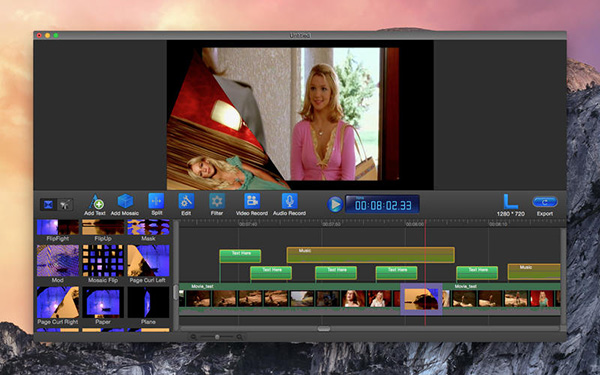Select Text Here clip nearest the short Music clip
The width and height of the screenshot is (600, 375).
(477, 273)
